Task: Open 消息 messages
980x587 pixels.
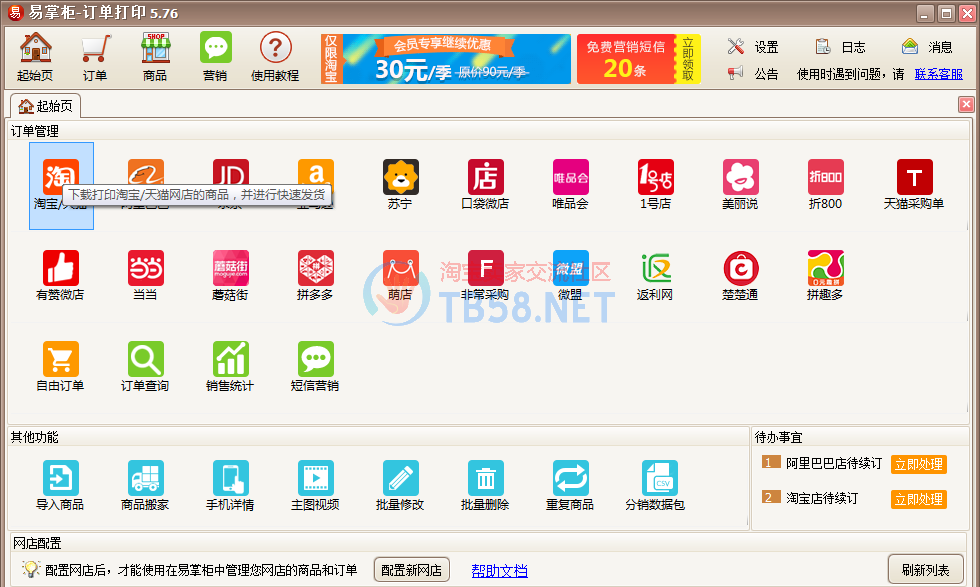Action: click(x=928, y=47)
